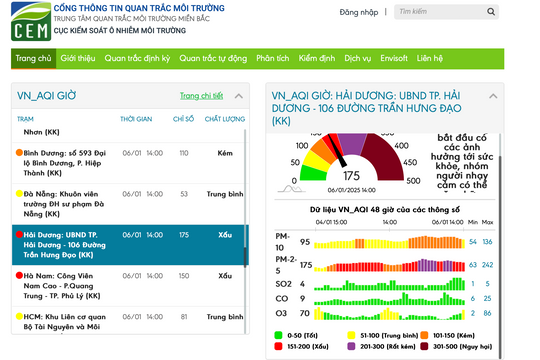Collapse the VN_AQI GIỜ panel chevron
The width and height of the screenshot is (540, 360).
pos(239,96)
